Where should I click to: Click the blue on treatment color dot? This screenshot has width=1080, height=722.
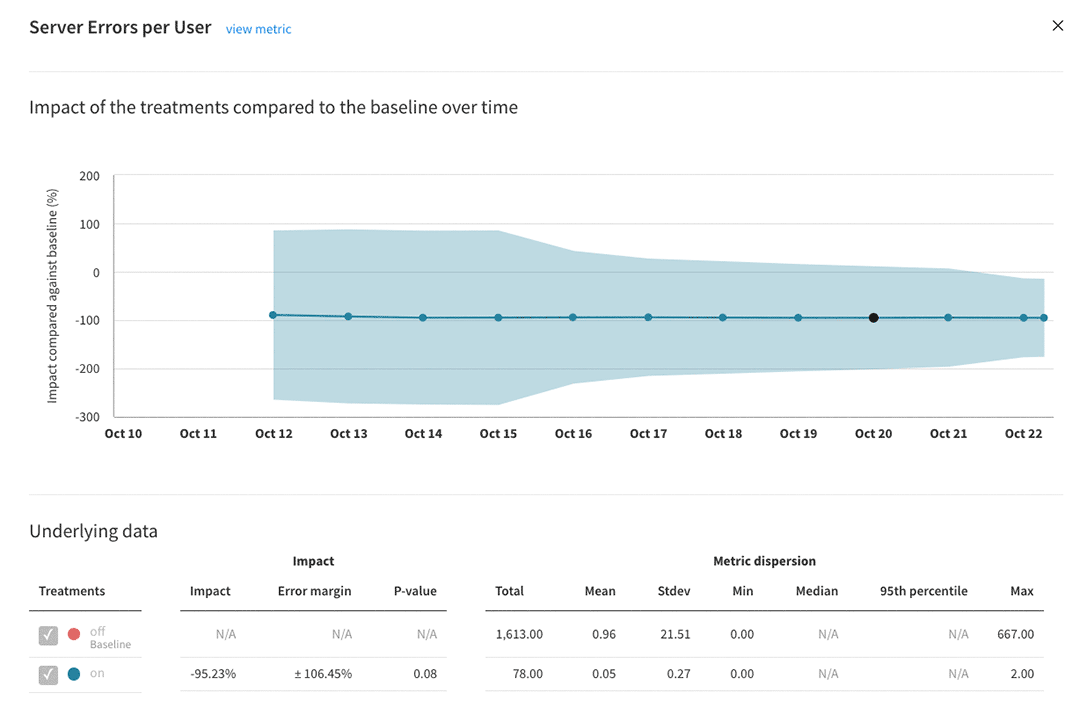click(74, 674)
